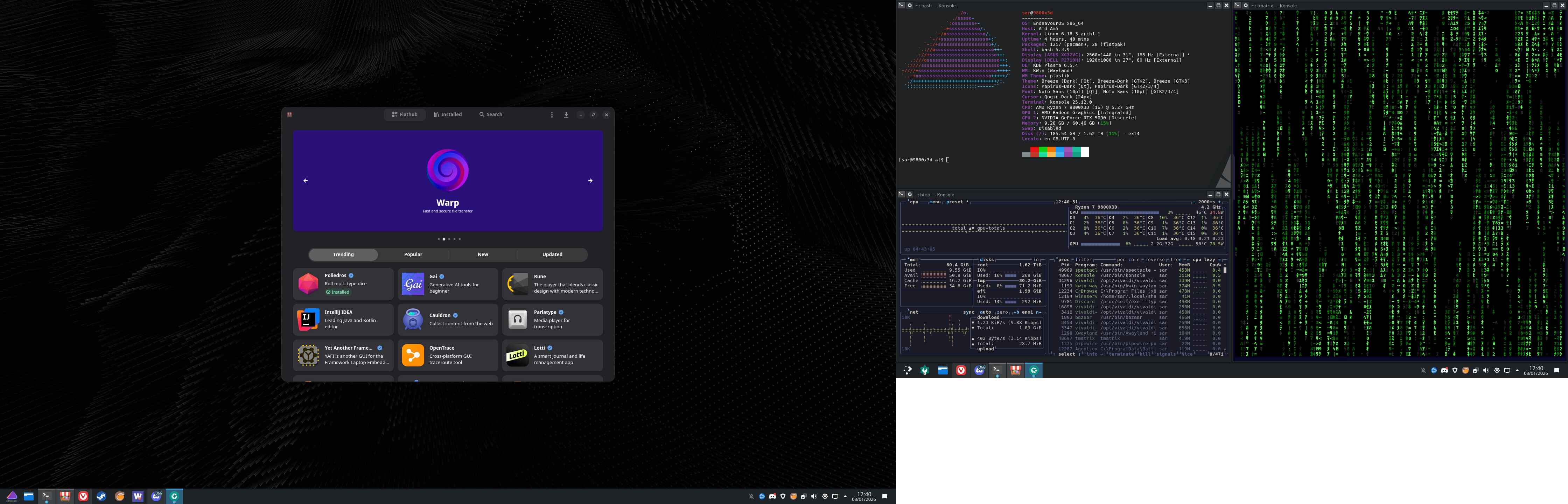Pin the tmatrix Konsole window on all desktops
The image size is (1568, 504).
pyautogui.click(x=1245, y=6)
